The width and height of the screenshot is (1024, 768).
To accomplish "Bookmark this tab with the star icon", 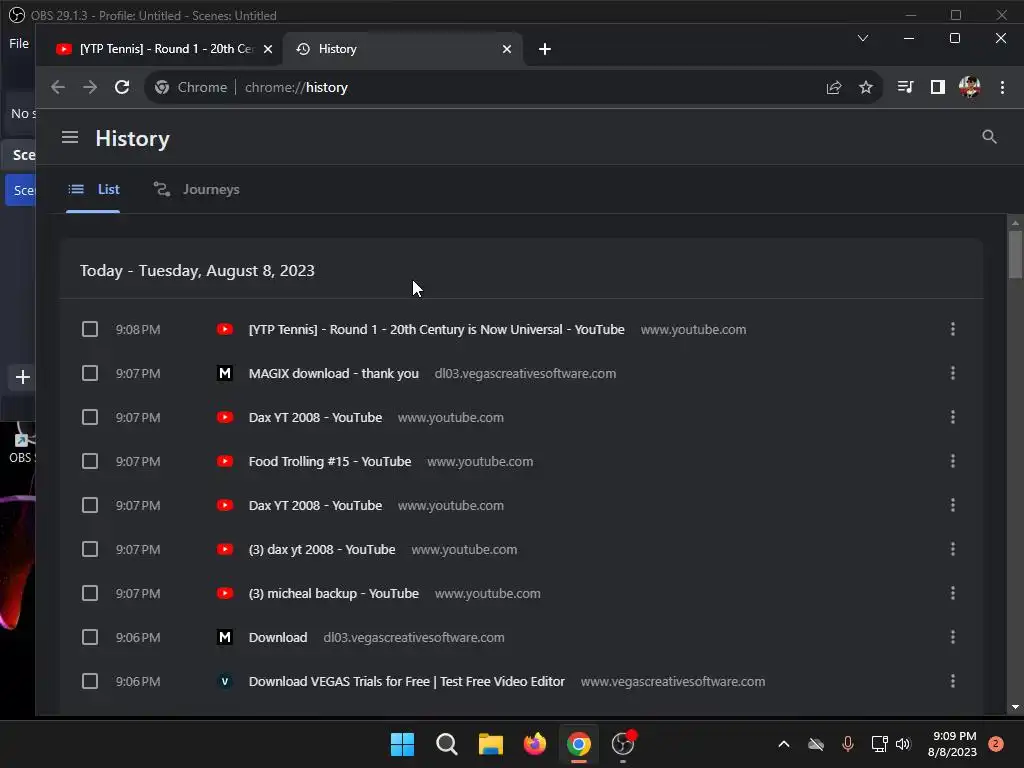I will point(865,87).
